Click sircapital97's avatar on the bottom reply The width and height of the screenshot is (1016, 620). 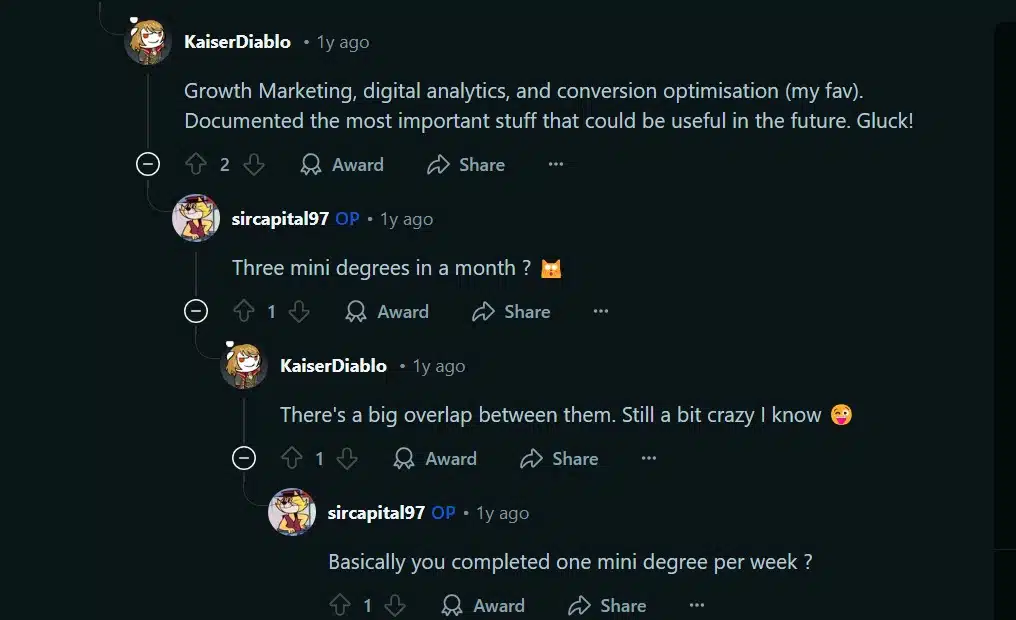click(291, 511)
